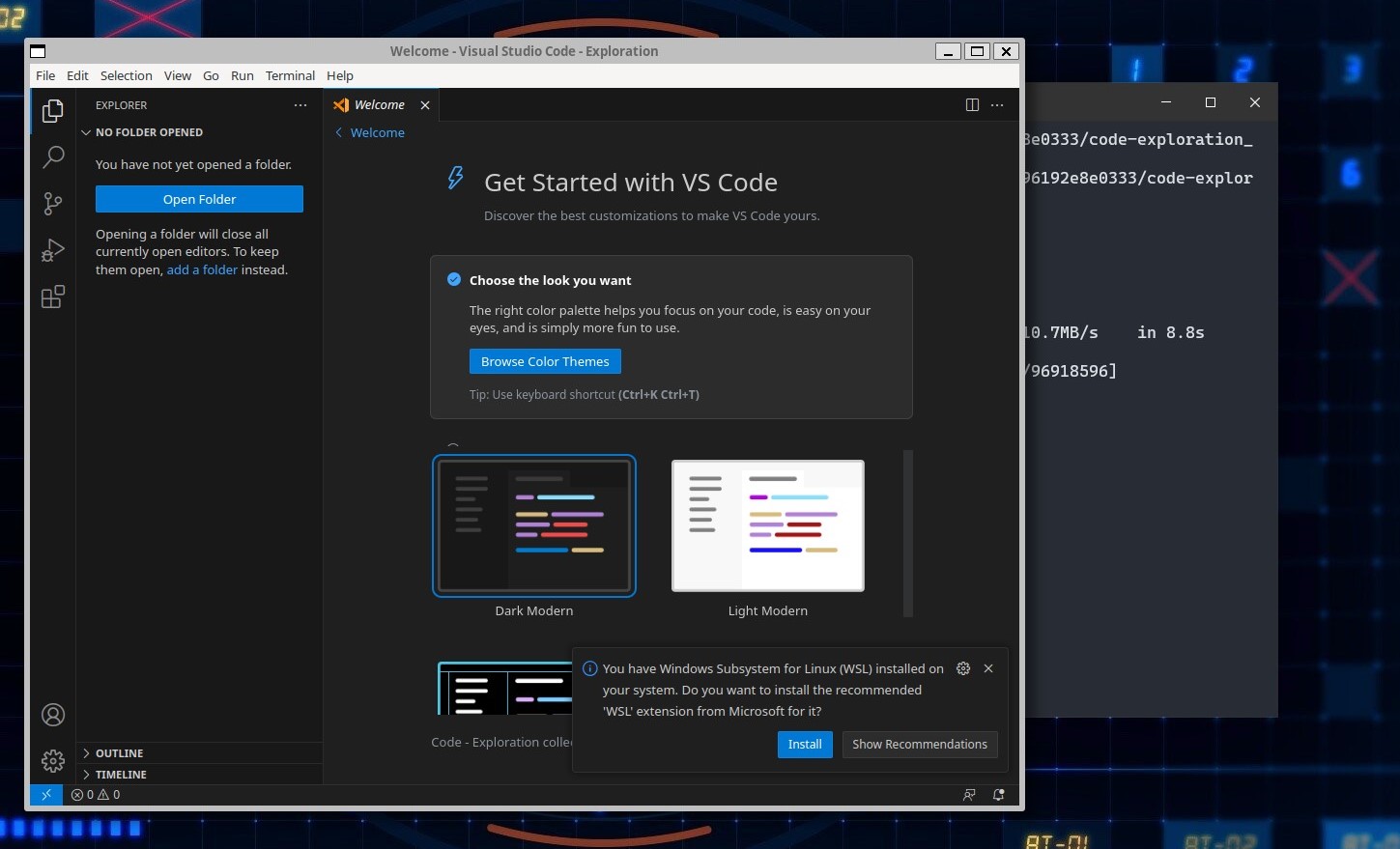Select the Light Modern theme thumbnail
Screen dimensions: 1400x849
[x=767, y=526]
